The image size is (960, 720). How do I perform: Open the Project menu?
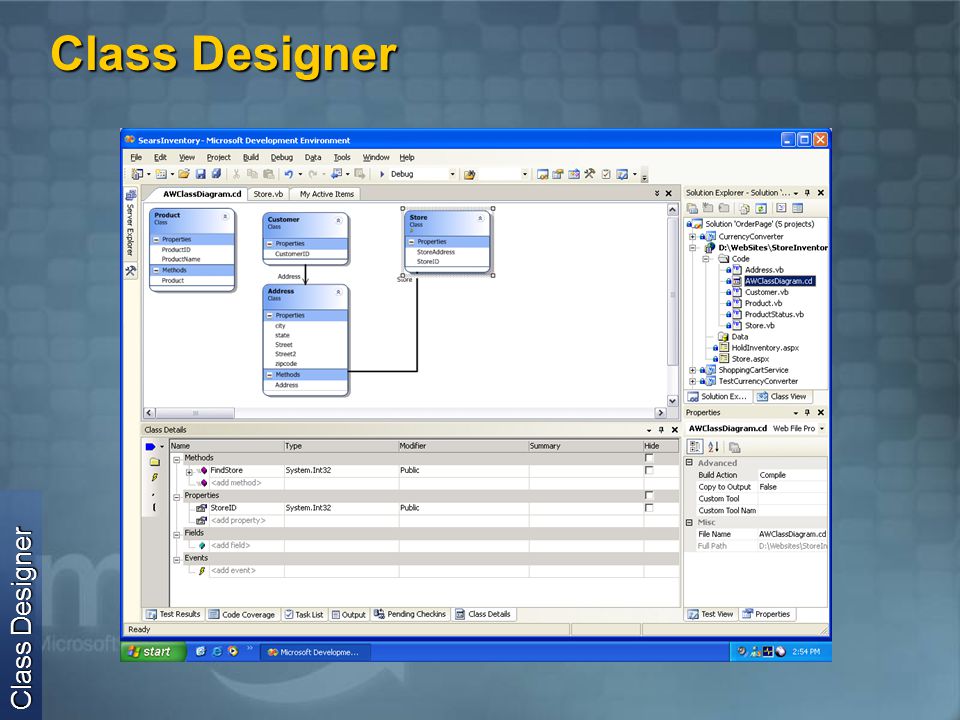[219, 157]
